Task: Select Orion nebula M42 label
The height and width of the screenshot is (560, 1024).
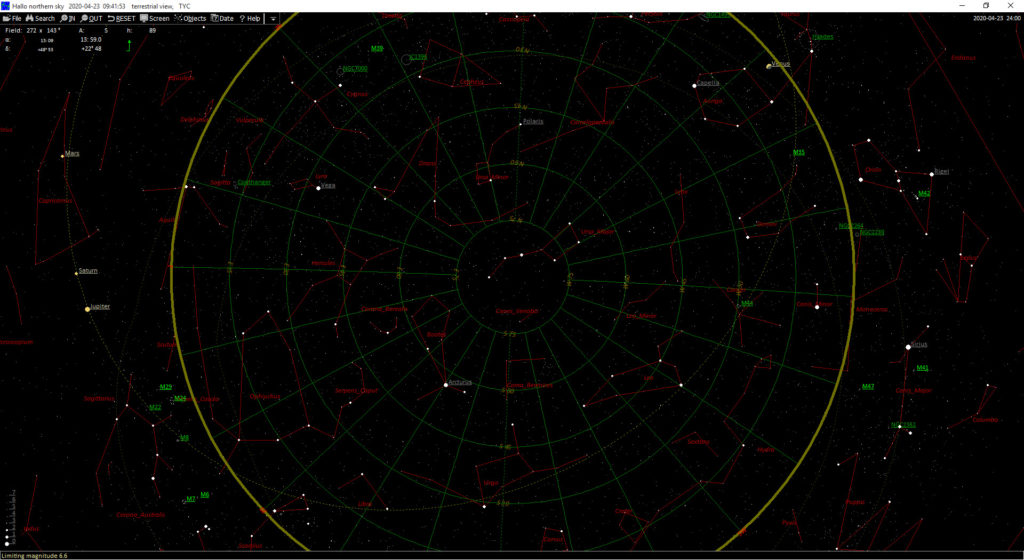Action: [924, 194]
